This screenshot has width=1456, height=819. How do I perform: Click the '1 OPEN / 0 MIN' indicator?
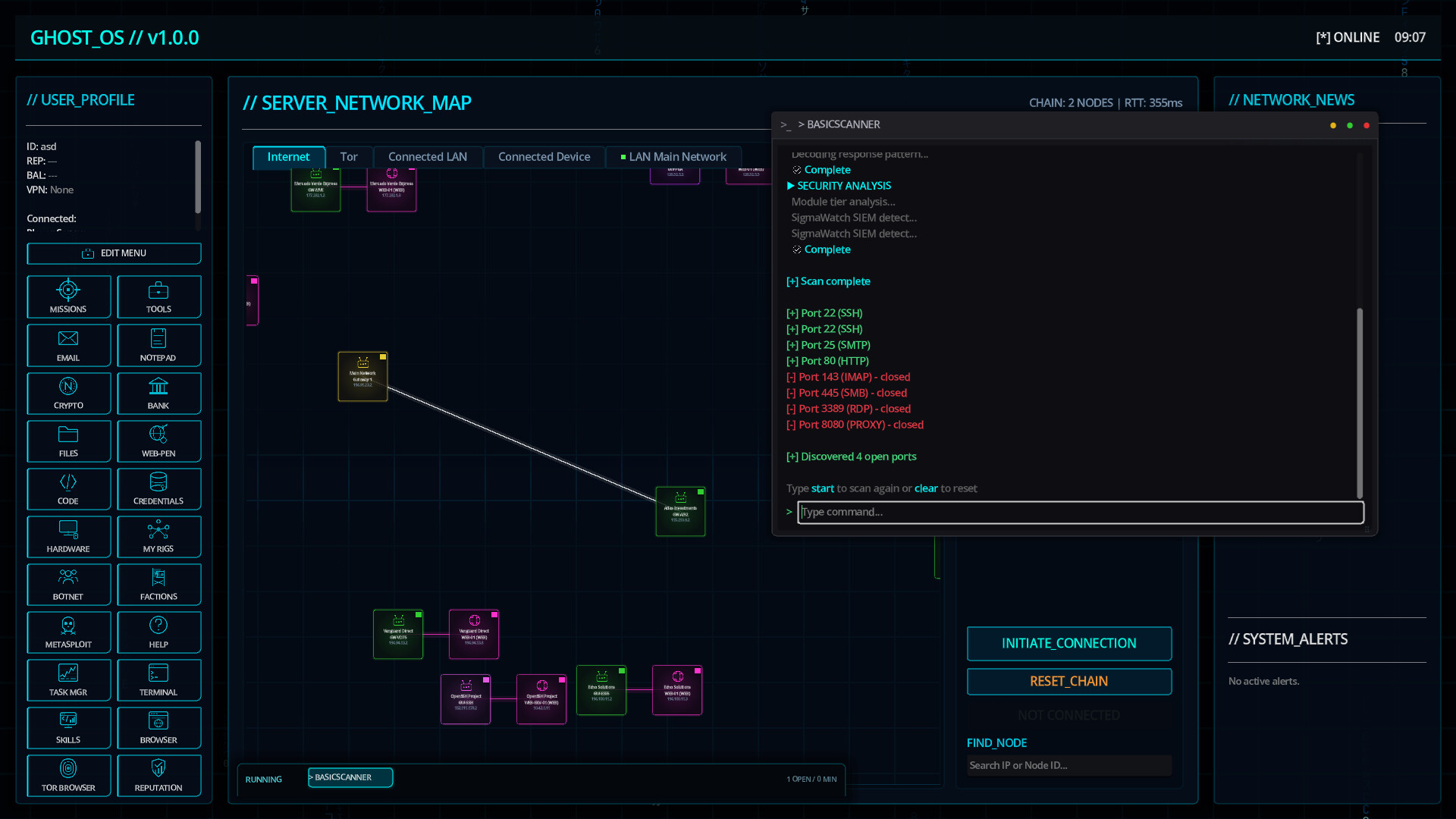tap(811, 780)
